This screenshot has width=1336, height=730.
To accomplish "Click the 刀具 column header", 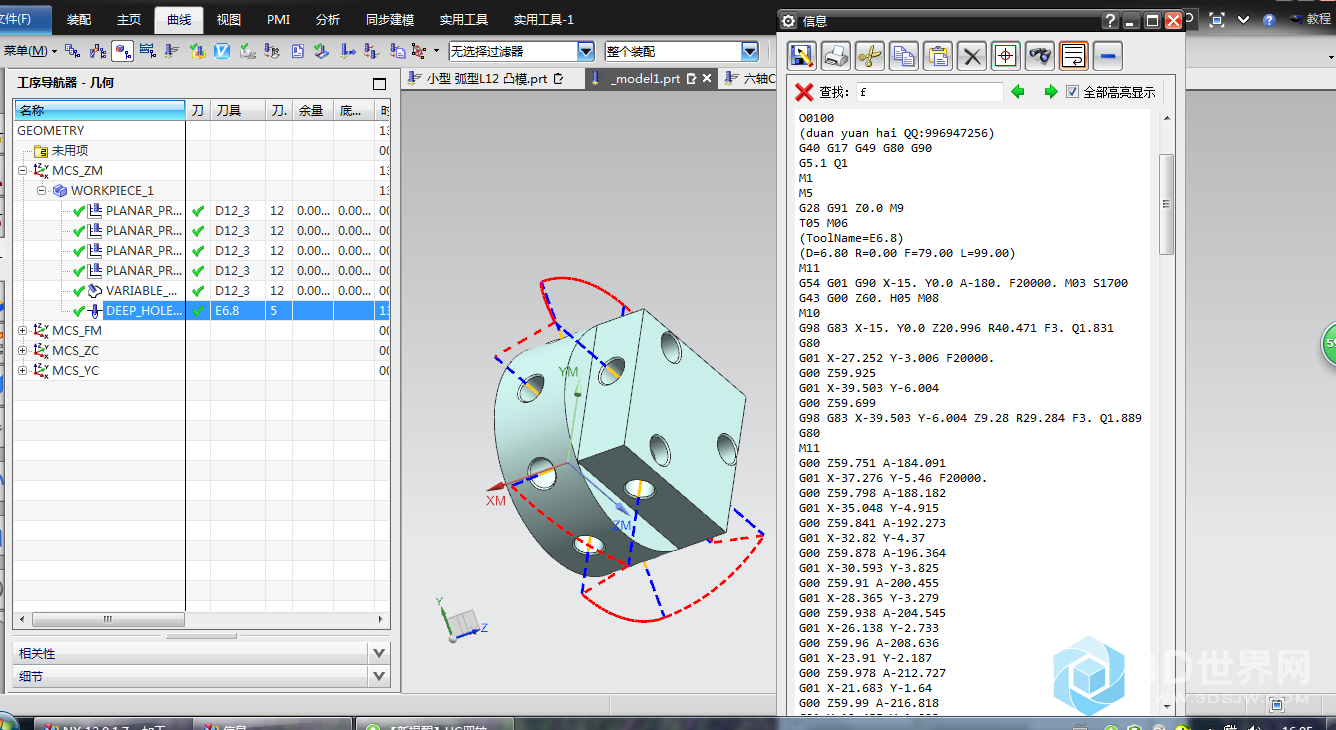I will (237, 110).
